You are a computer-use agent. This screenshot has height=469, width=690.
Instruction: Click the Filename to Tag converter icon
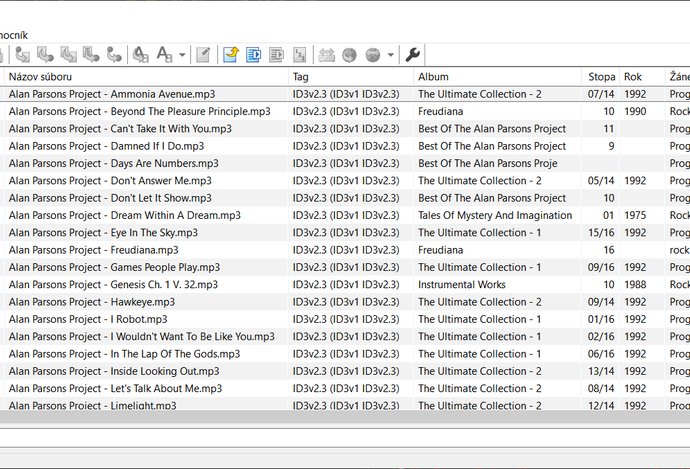45,55
